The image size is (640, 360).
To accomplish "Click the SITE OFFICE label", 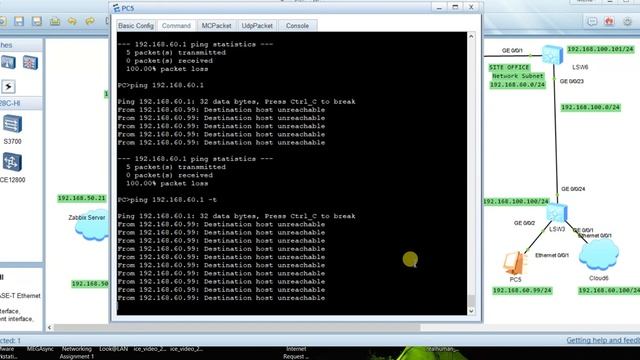I will [509, 67].
